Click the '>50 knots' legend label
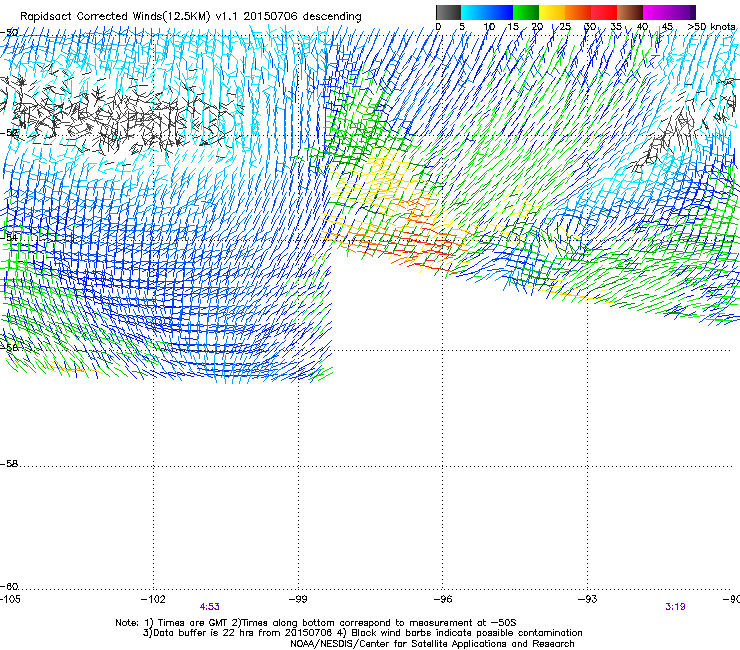 [x=711, y=26]
